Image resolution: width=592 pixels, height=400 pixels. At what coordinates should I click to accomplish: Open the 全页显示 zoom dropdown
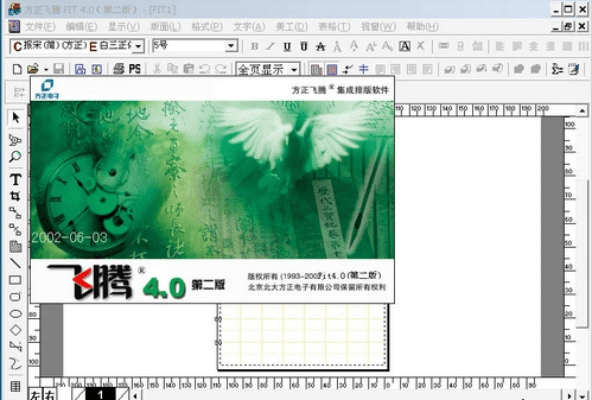pyautogui.click(x=294, y=69)
